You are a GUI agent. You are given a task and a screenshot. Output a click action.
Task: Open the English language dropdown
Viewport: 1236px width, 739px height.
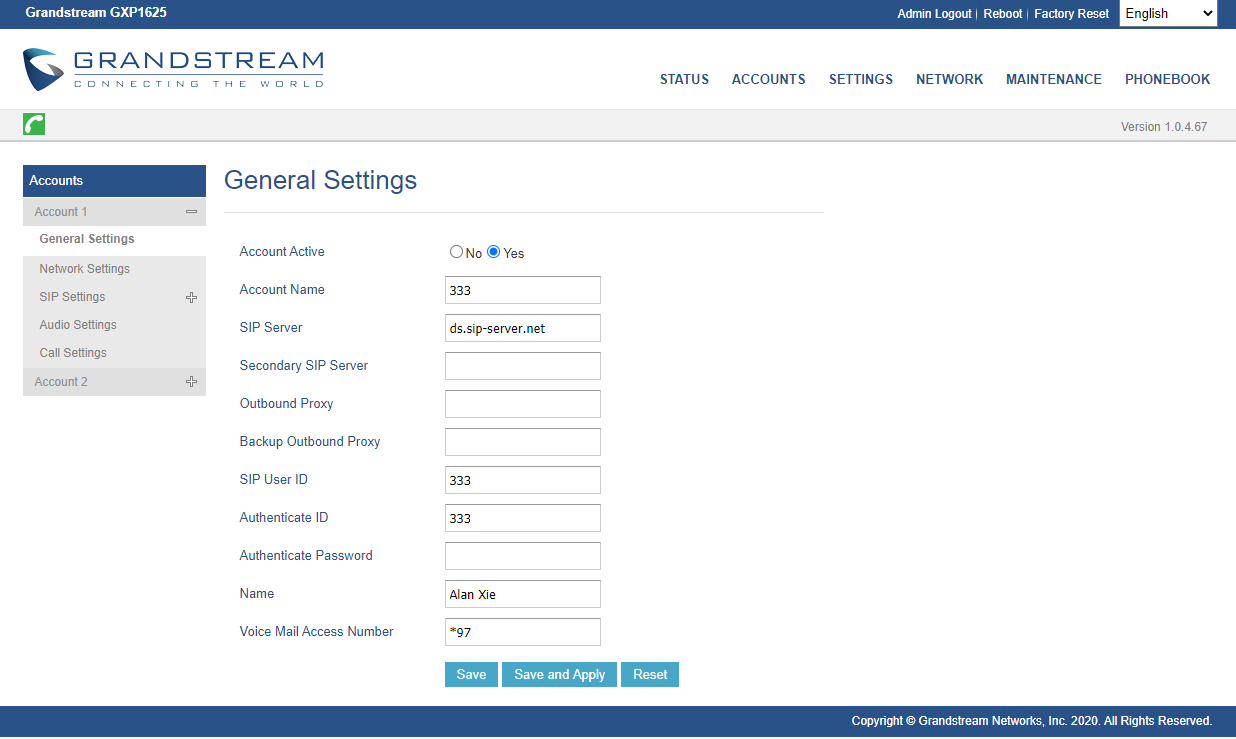tap(1167, 14)
